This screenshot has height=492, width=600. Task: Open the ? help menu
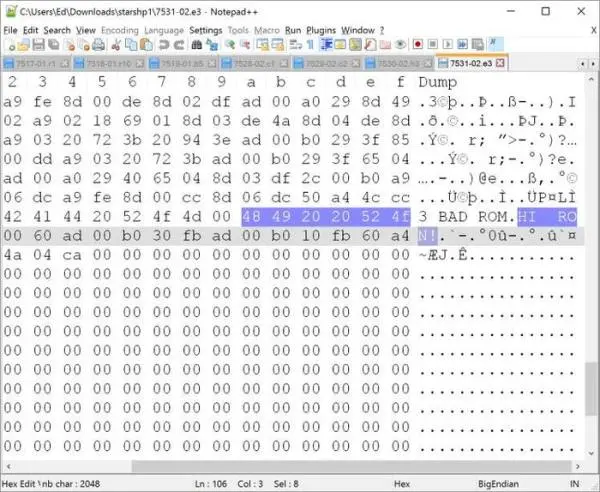coord(382,30)
